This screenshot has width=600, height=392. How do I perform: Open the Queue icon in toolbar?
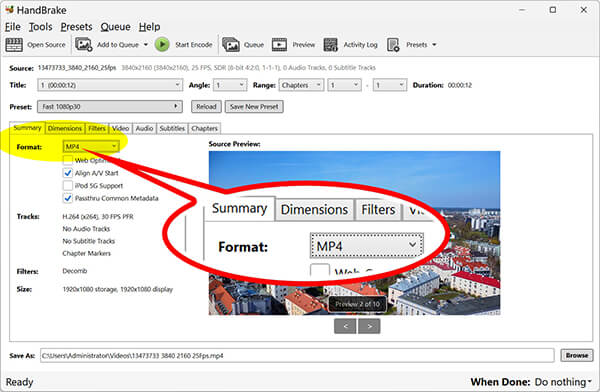231,45
